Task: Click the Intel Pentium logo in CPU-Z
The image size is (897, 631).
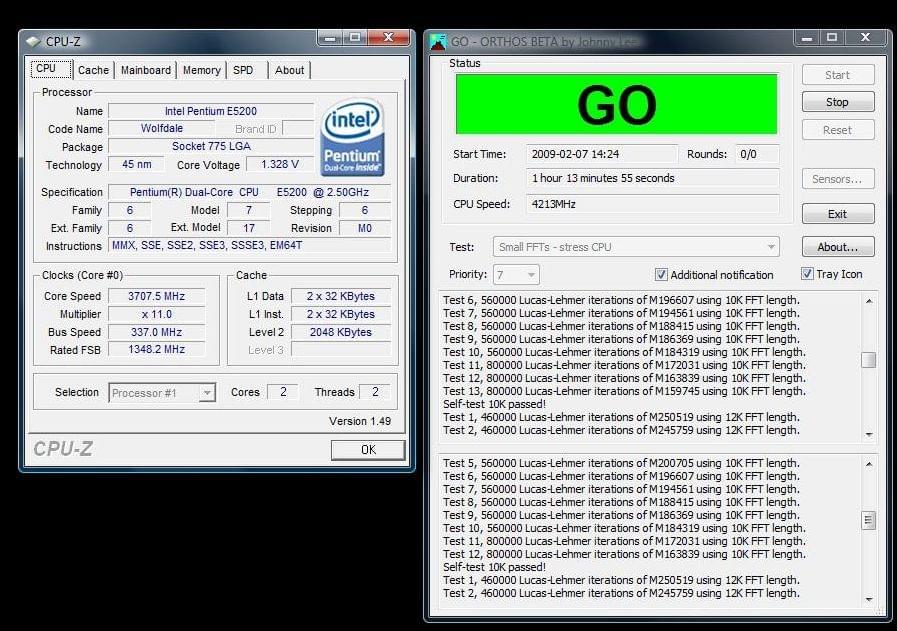Action: click(352, 137)
